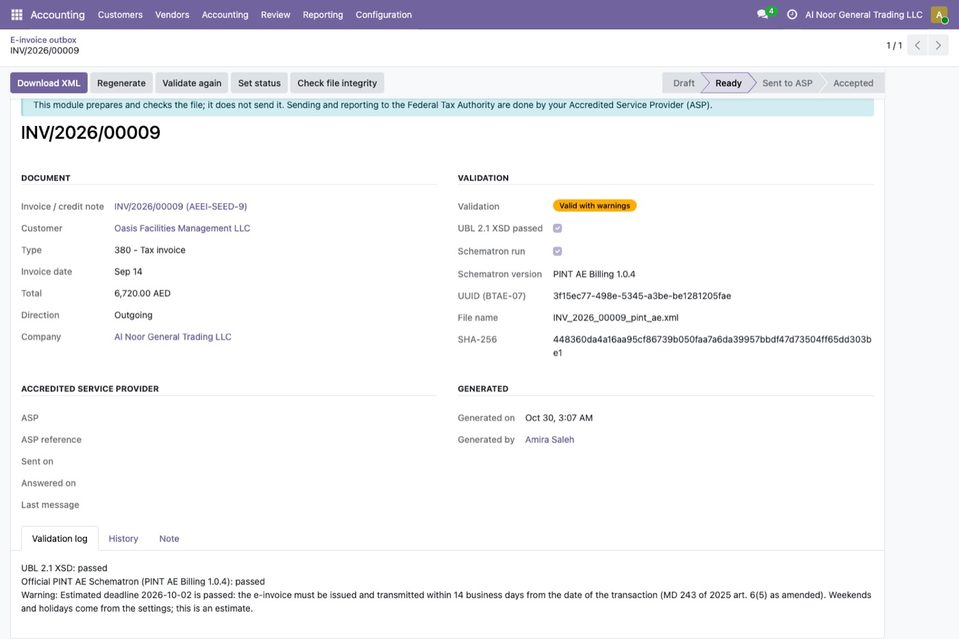Open the user avatar menu
Viewport: 959px width, 639px height.
(939, 15)
